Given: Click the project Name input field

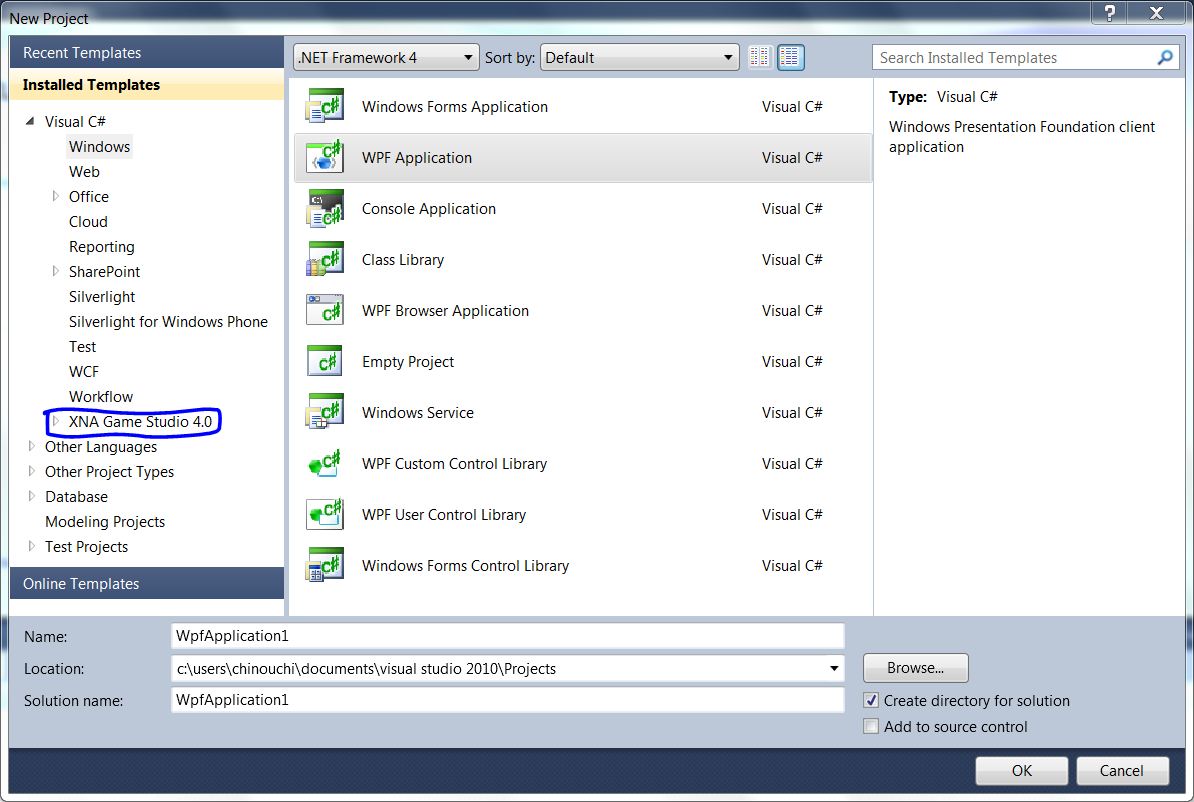Looking at the screenshot, I should tap(507, 636).
